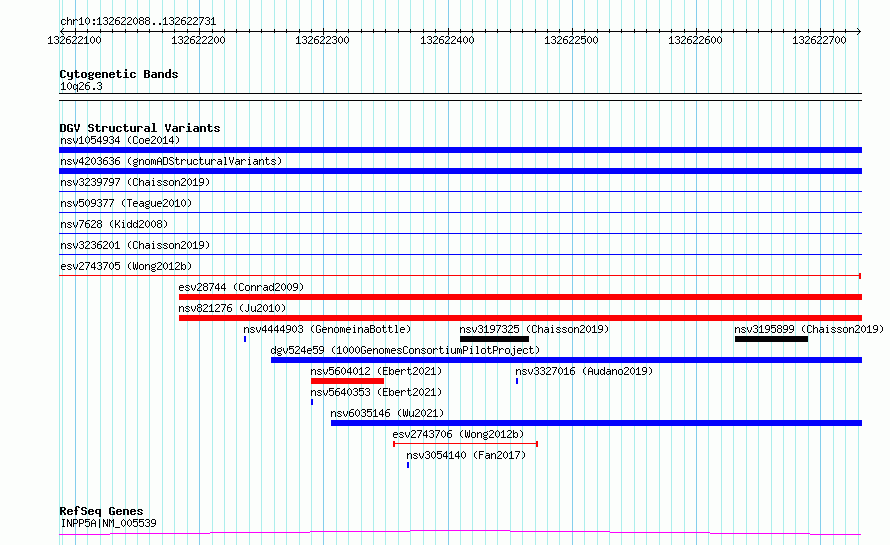The image size is (890, 545).
Task: Click nsv5604012 (Ebert2021) label
Action: [376, 371]
